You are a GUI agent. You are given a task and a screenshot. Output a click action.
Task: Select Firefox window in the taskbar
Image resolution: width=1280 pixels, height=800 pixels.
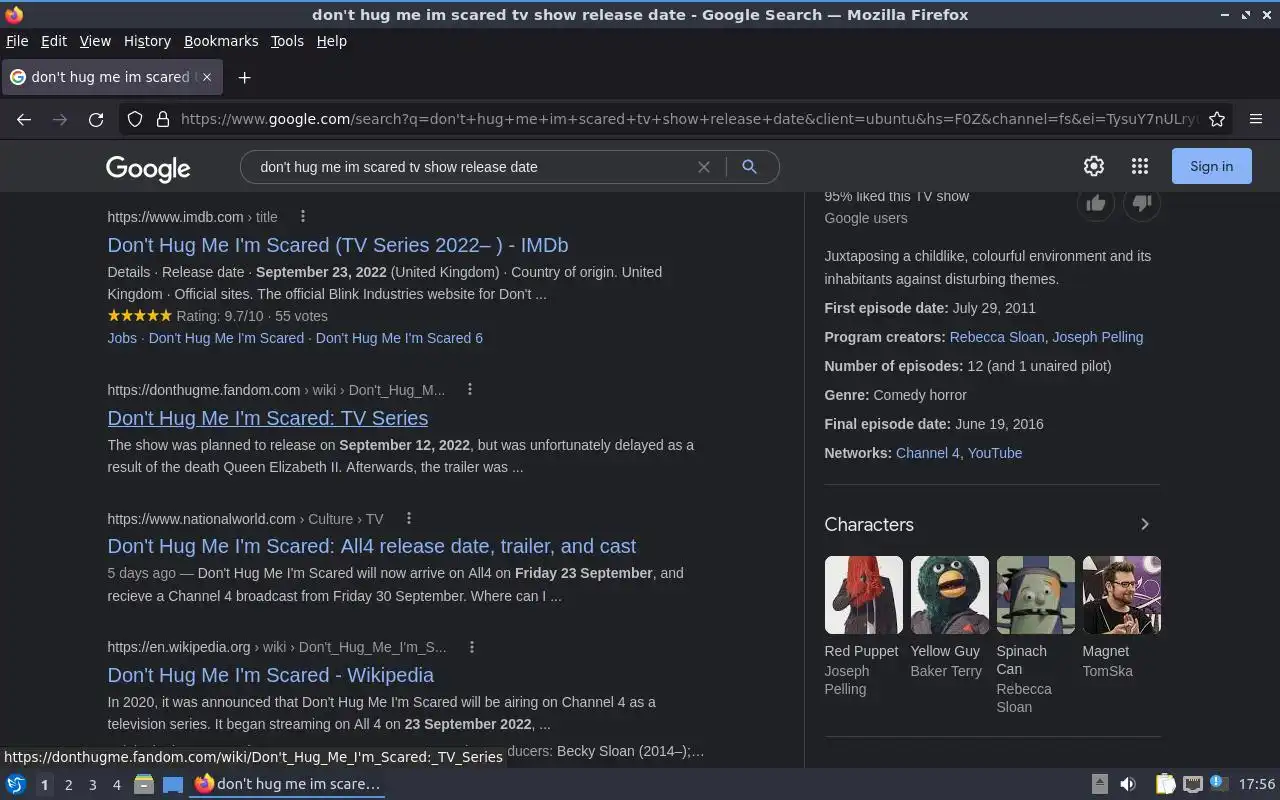(288, 784)
